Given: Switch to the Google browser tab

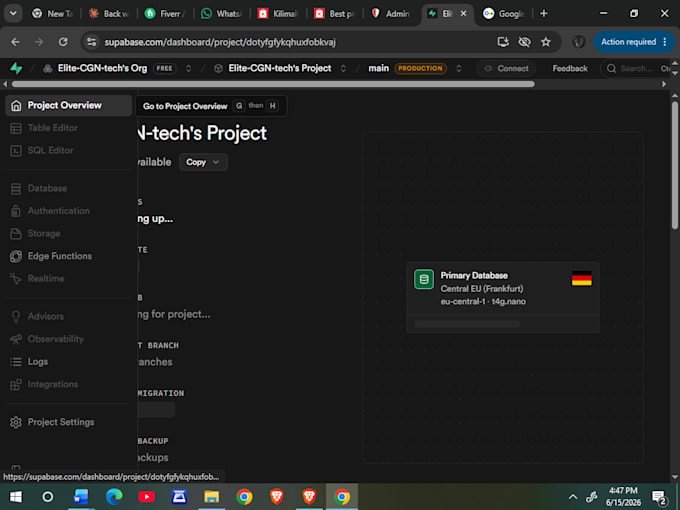Looking at the screenshot, I should (504, 13).
